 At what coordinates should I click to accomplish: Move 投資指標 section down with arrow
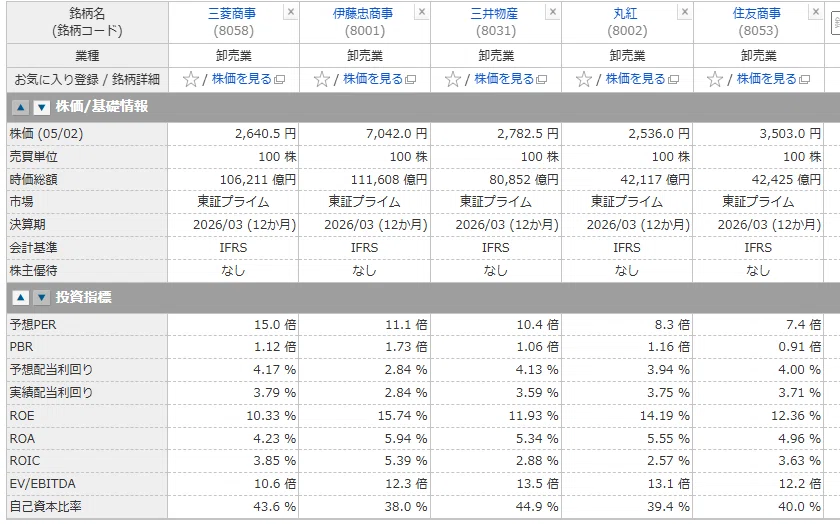(x=41, y=297)
